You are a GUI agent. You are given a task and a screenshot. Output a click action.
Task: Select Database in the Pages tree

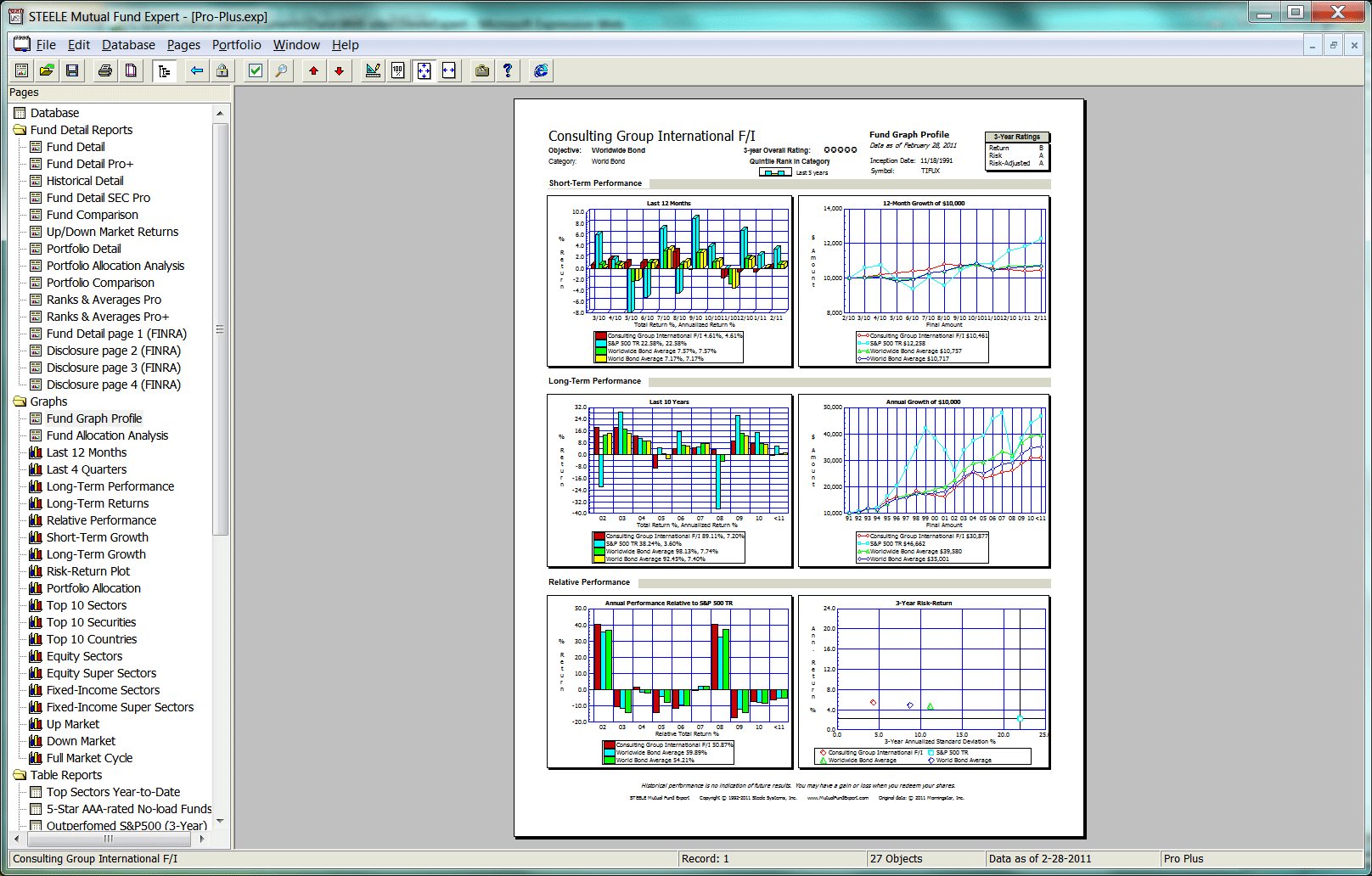click(x=54, y=113)
